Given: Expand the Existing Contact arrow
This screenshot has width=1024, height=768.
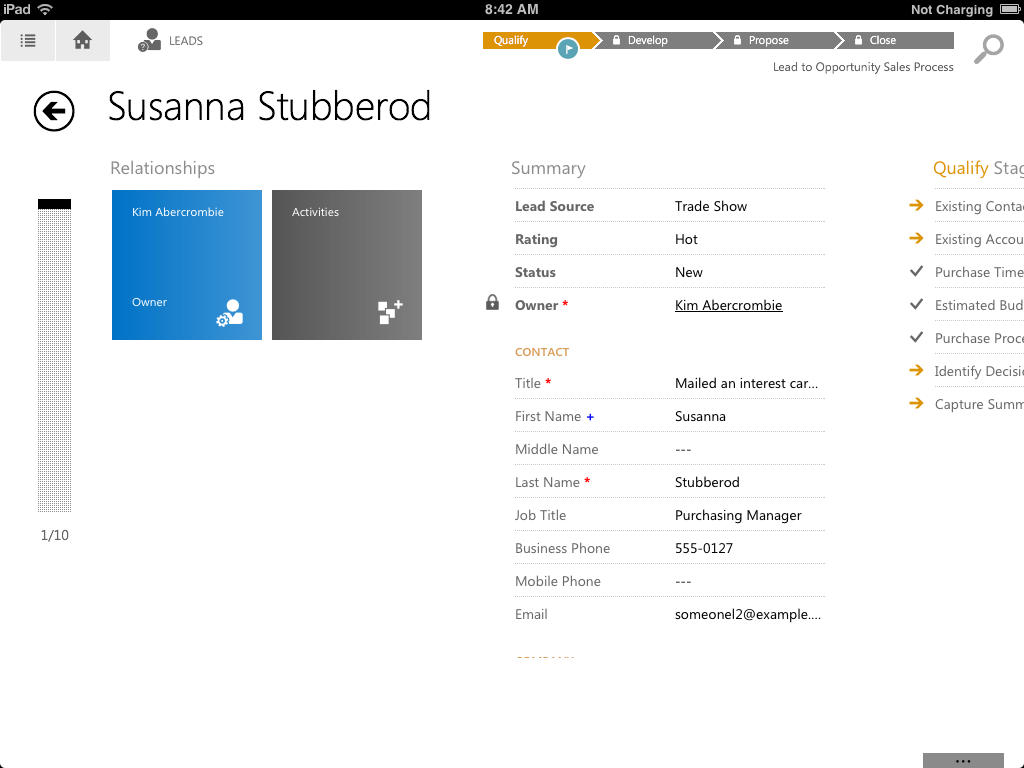Looking at the screenshot, I should point(916,206).
